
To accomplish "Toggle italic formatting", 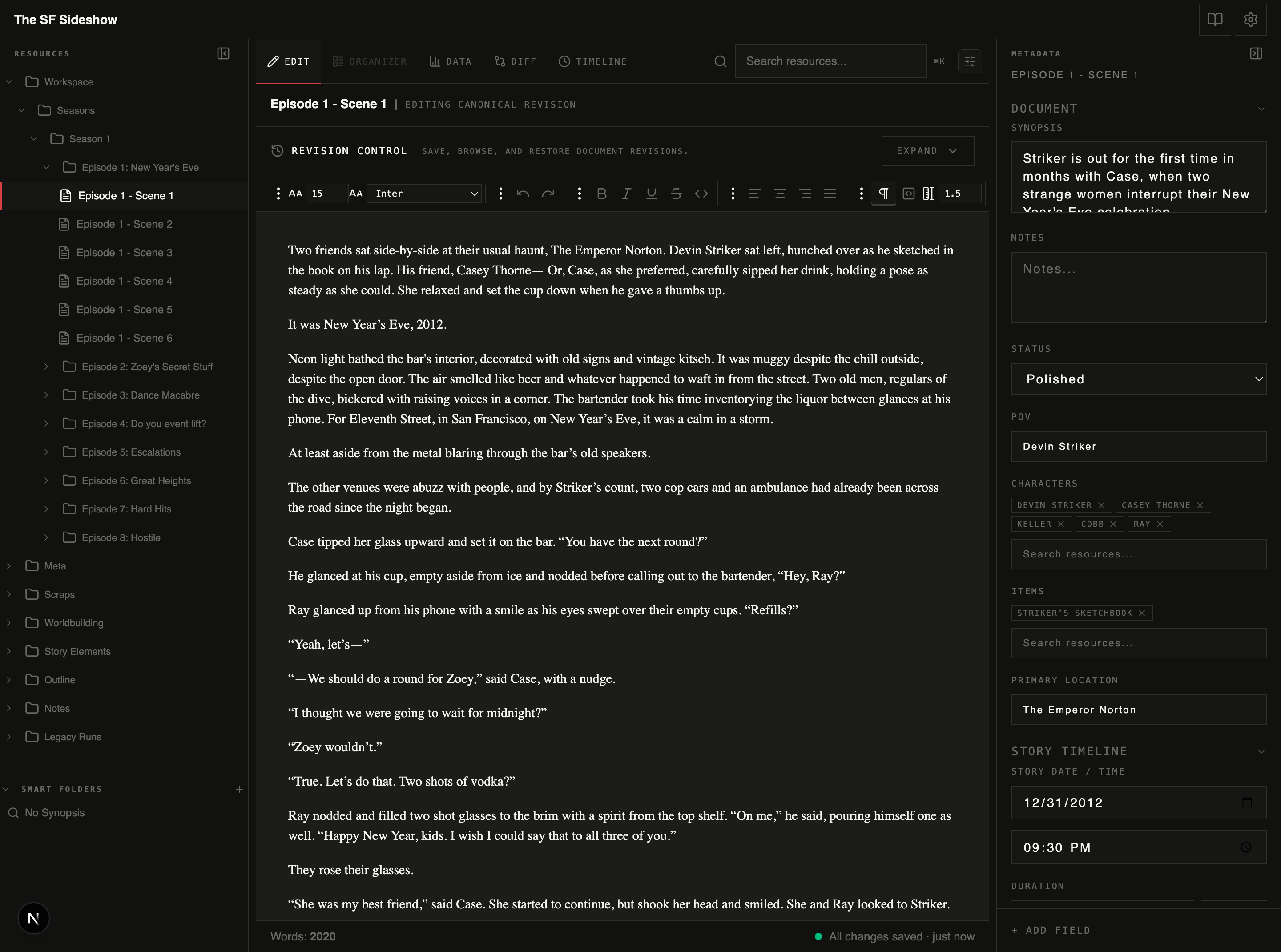I will pyautogui.click(x=626, y=194).
